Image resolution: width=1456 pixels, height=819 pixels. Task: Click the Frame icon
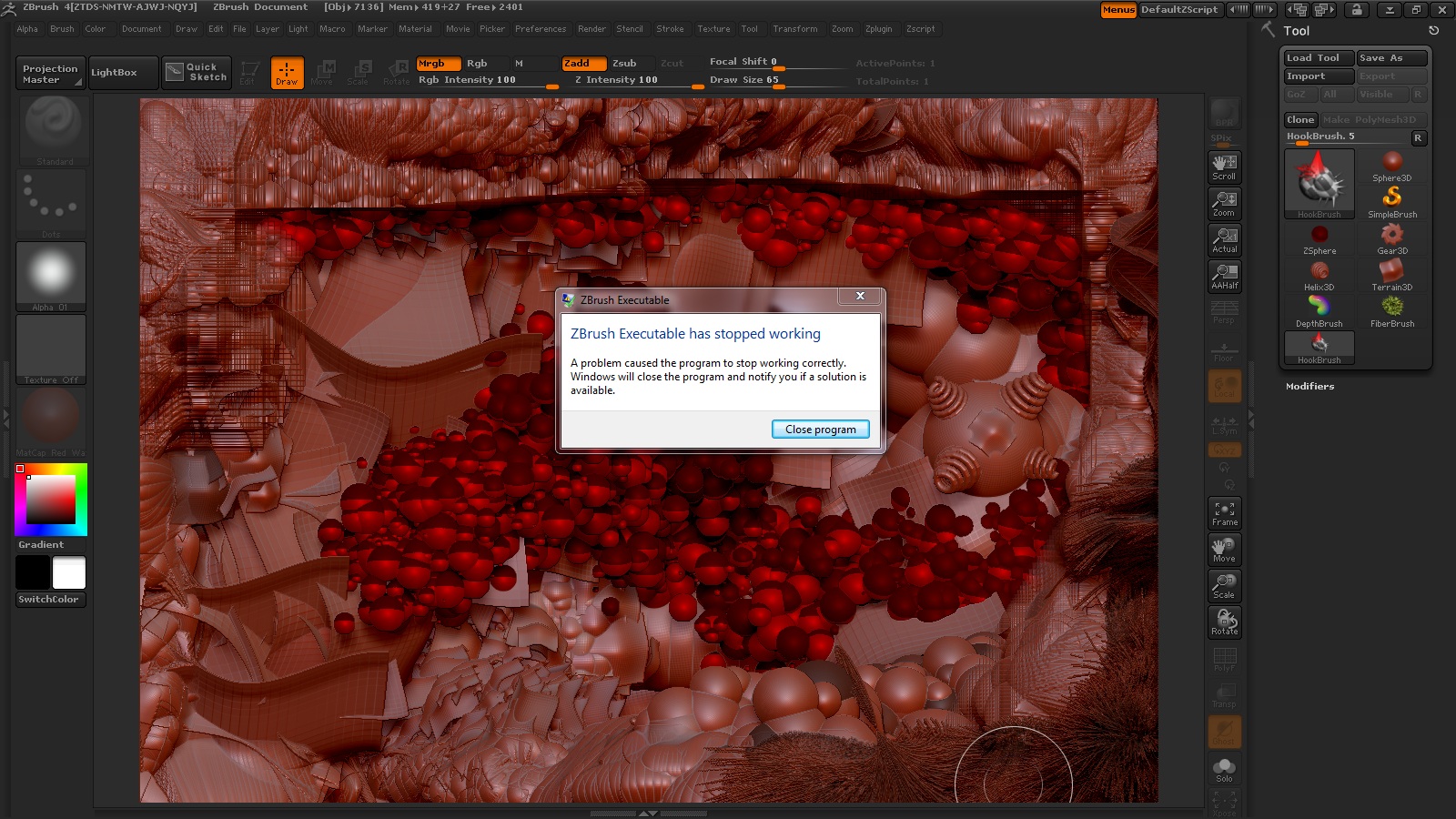[1224, 512]
